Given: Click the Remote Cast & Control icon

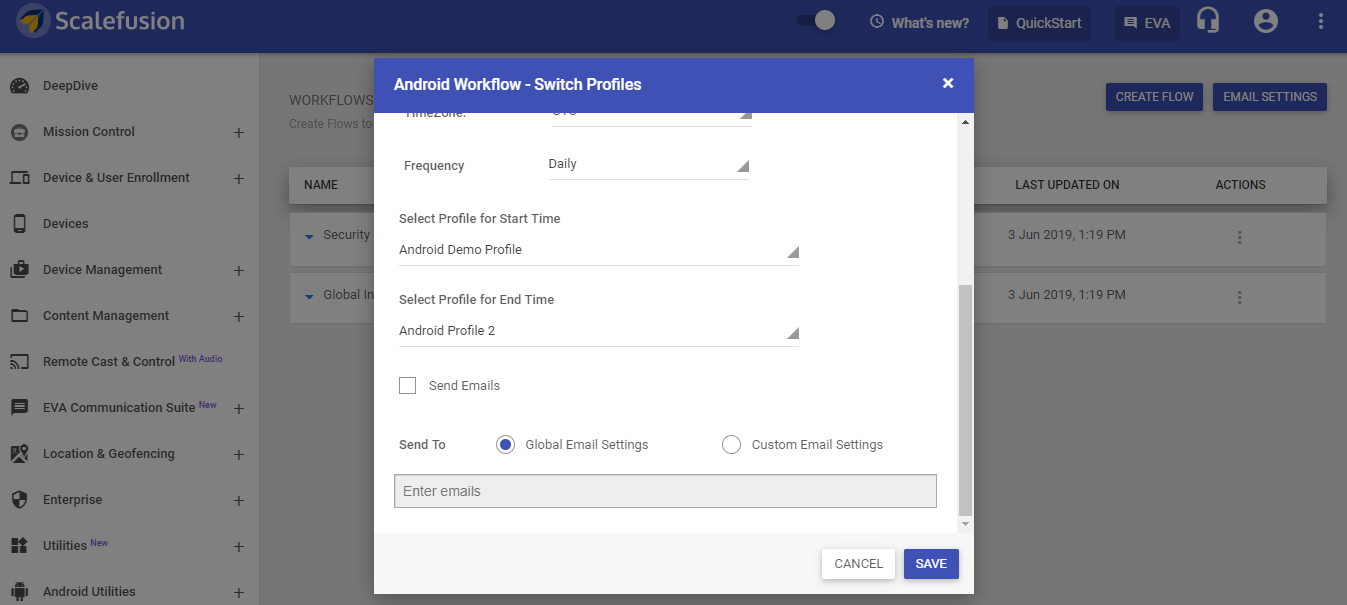Looking at the screenshot, I should coord(20,362).
